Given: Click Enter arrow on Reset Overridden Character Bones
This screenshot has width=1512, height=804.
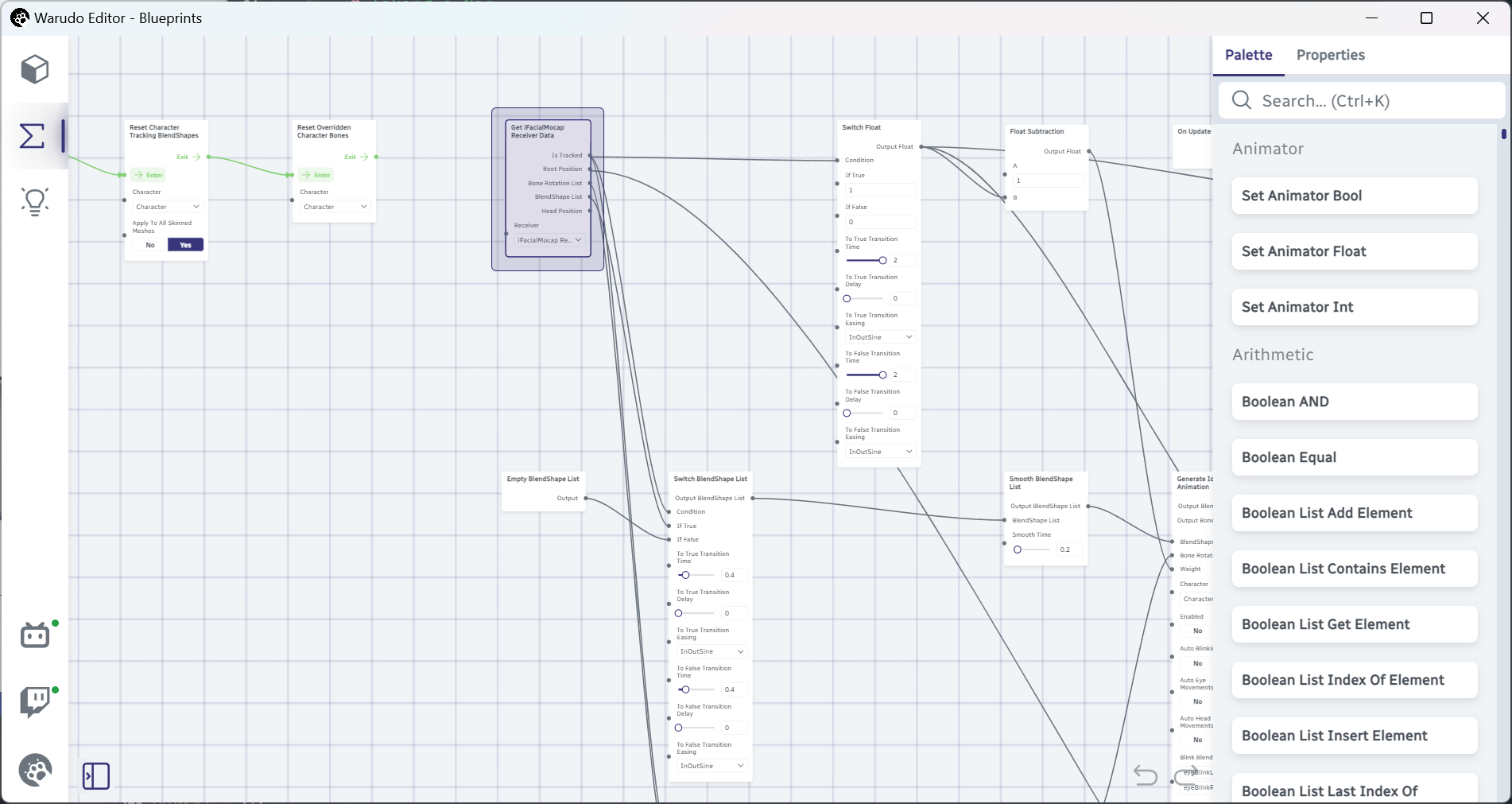Looking at the screenshot, I should pos(306,175).
